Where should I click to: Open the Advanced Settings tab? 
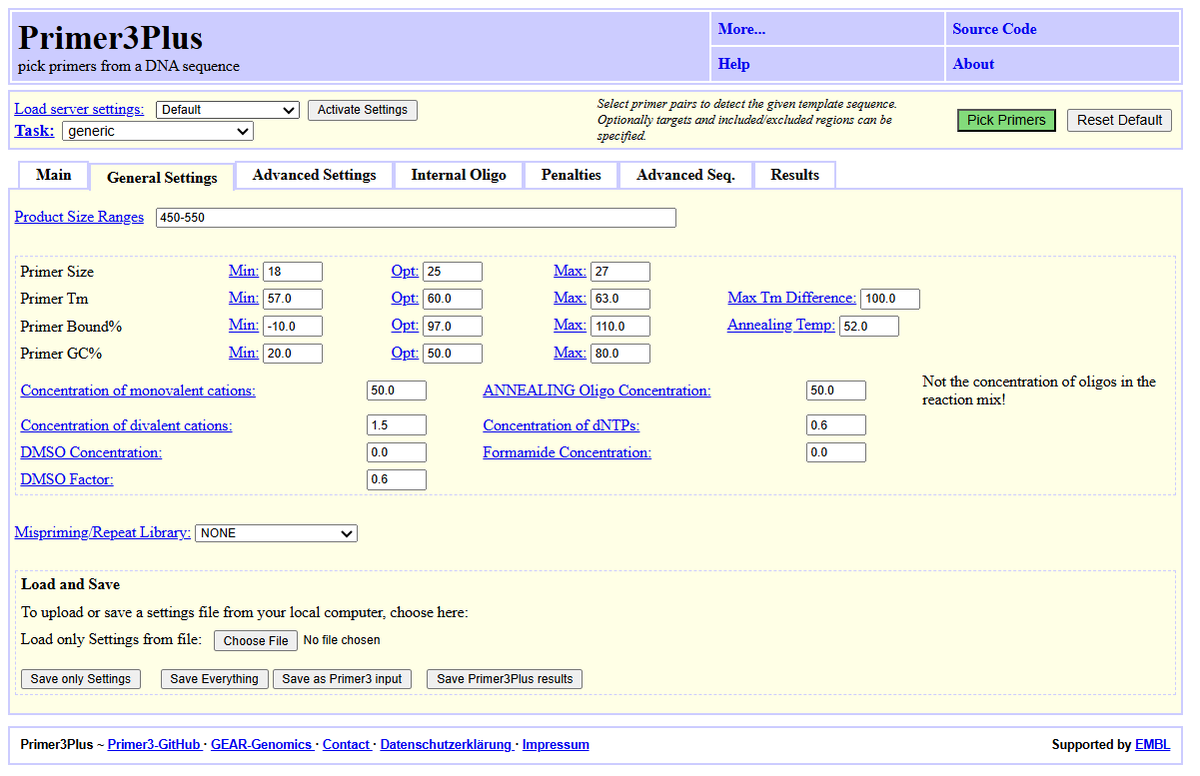(314, 175)
